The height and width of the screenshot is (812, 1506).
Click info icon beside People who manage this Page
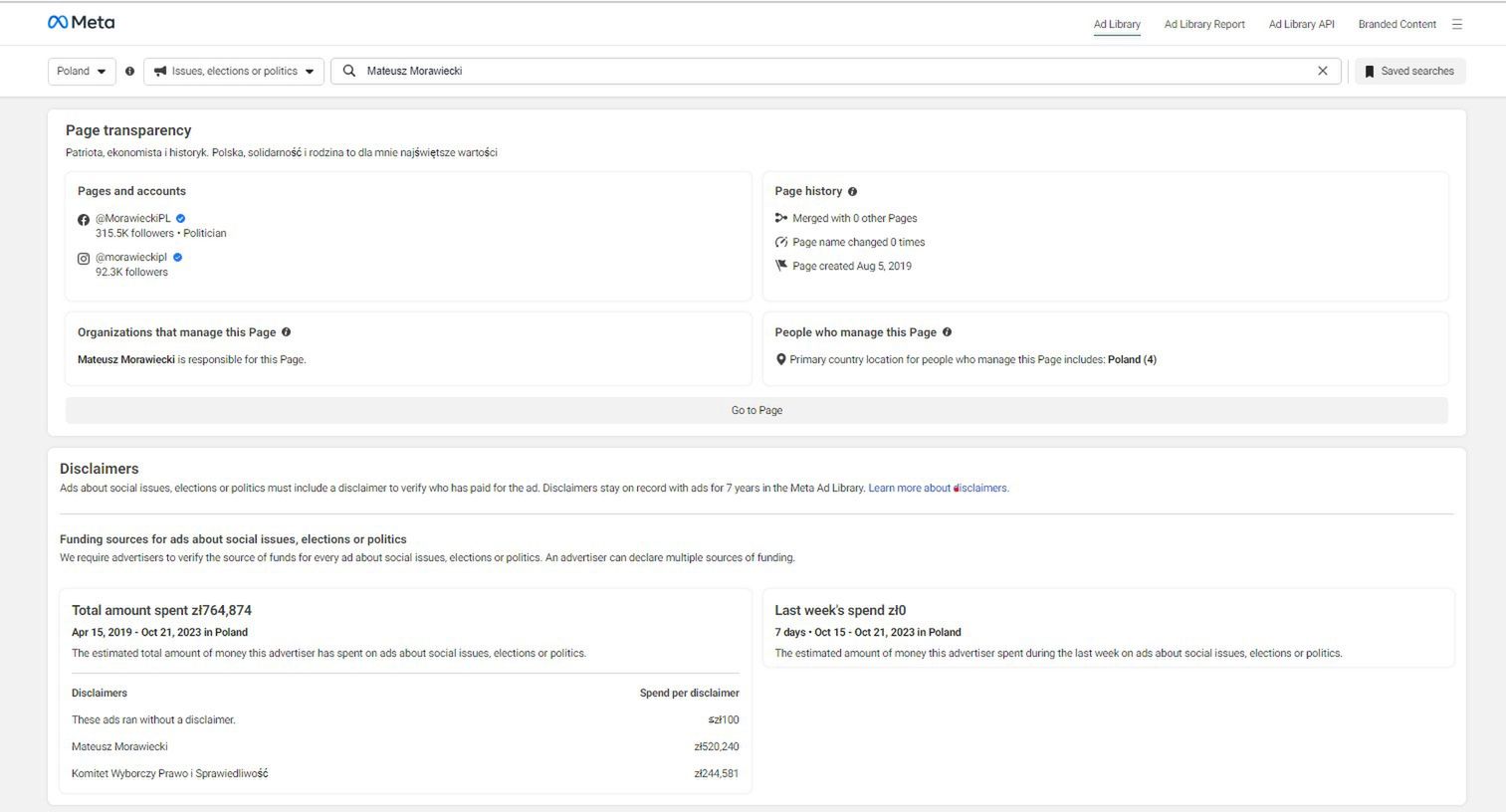(x=947, y=332)
